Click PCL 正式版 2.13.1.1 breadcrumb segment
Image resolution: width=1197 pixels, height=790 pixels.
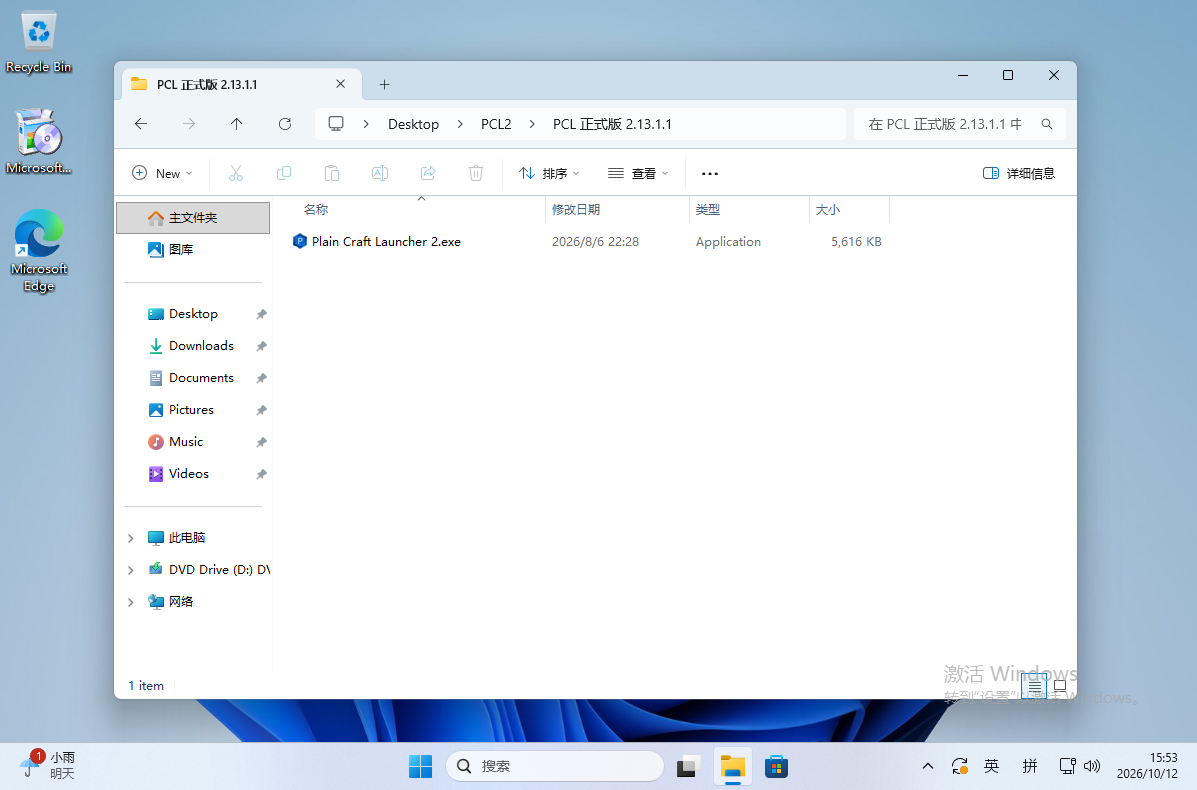tap(612, 124)
